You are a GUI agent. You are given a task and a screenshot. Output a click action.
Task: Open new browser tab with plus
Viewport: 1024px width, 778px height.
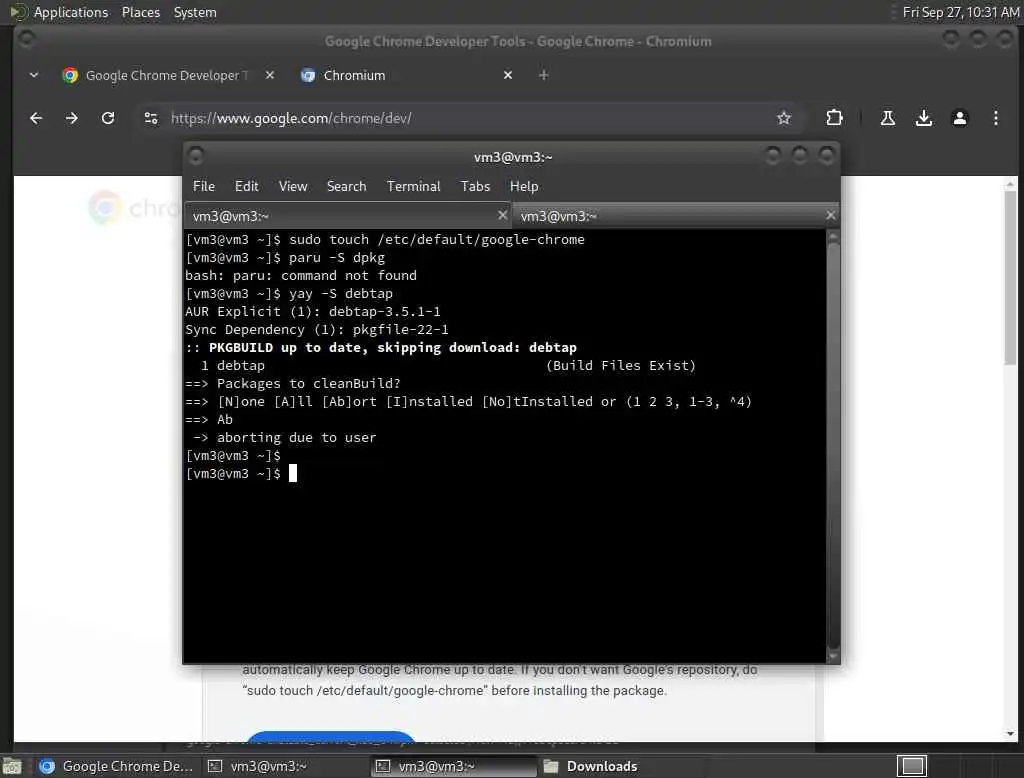543,75
